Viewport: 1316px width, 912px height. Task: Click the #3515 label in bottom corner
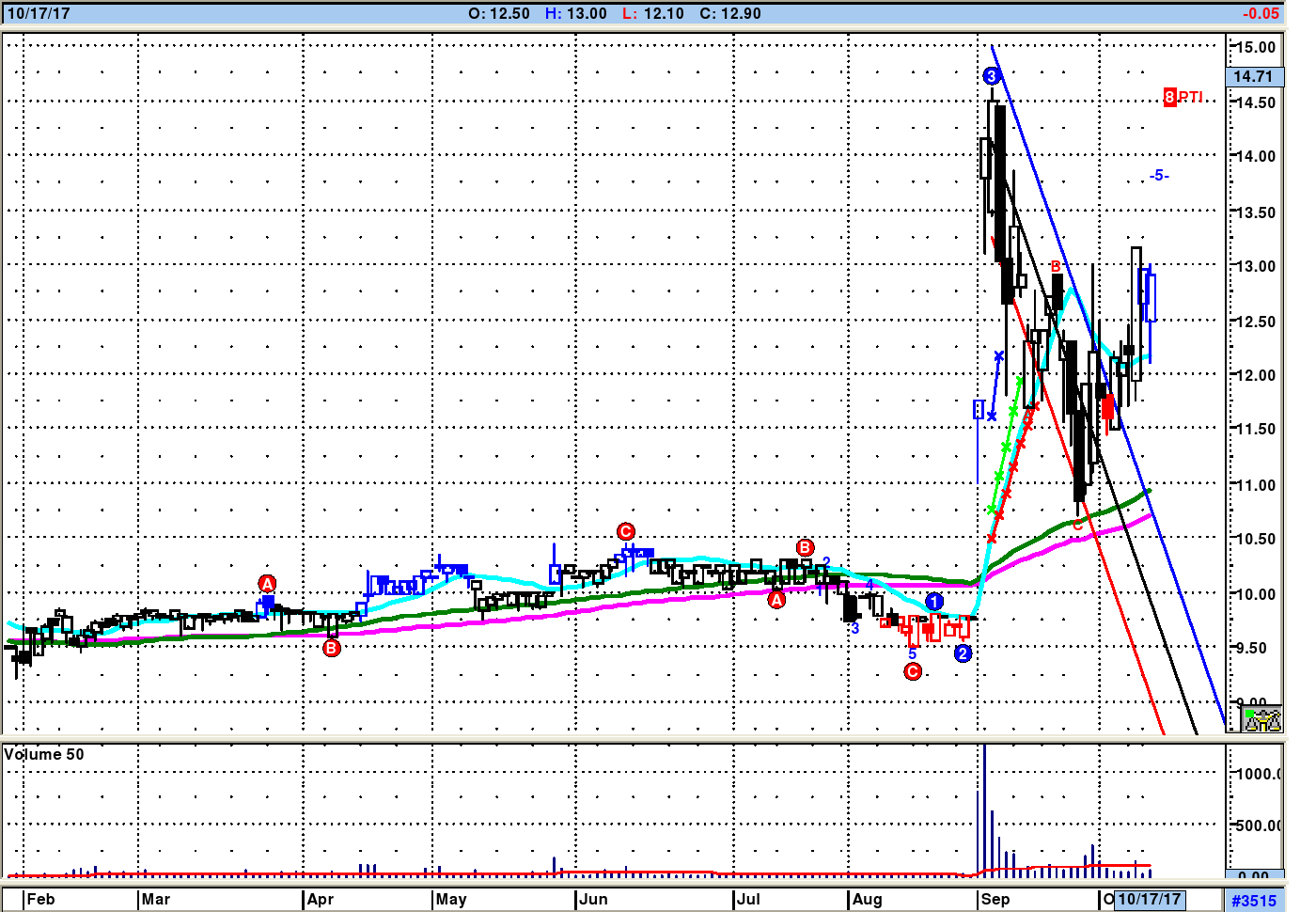click(1254, 901)
